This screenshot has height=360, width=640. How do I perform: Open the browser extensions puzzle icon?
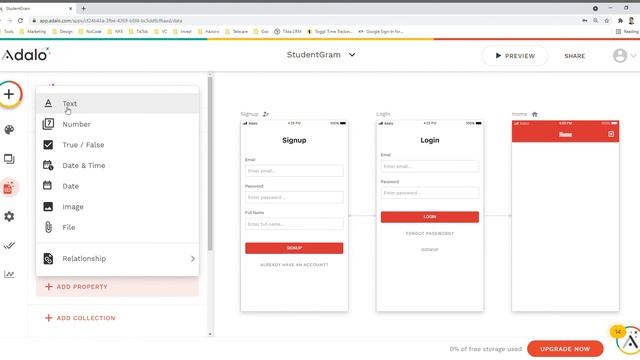click(620, 20)
